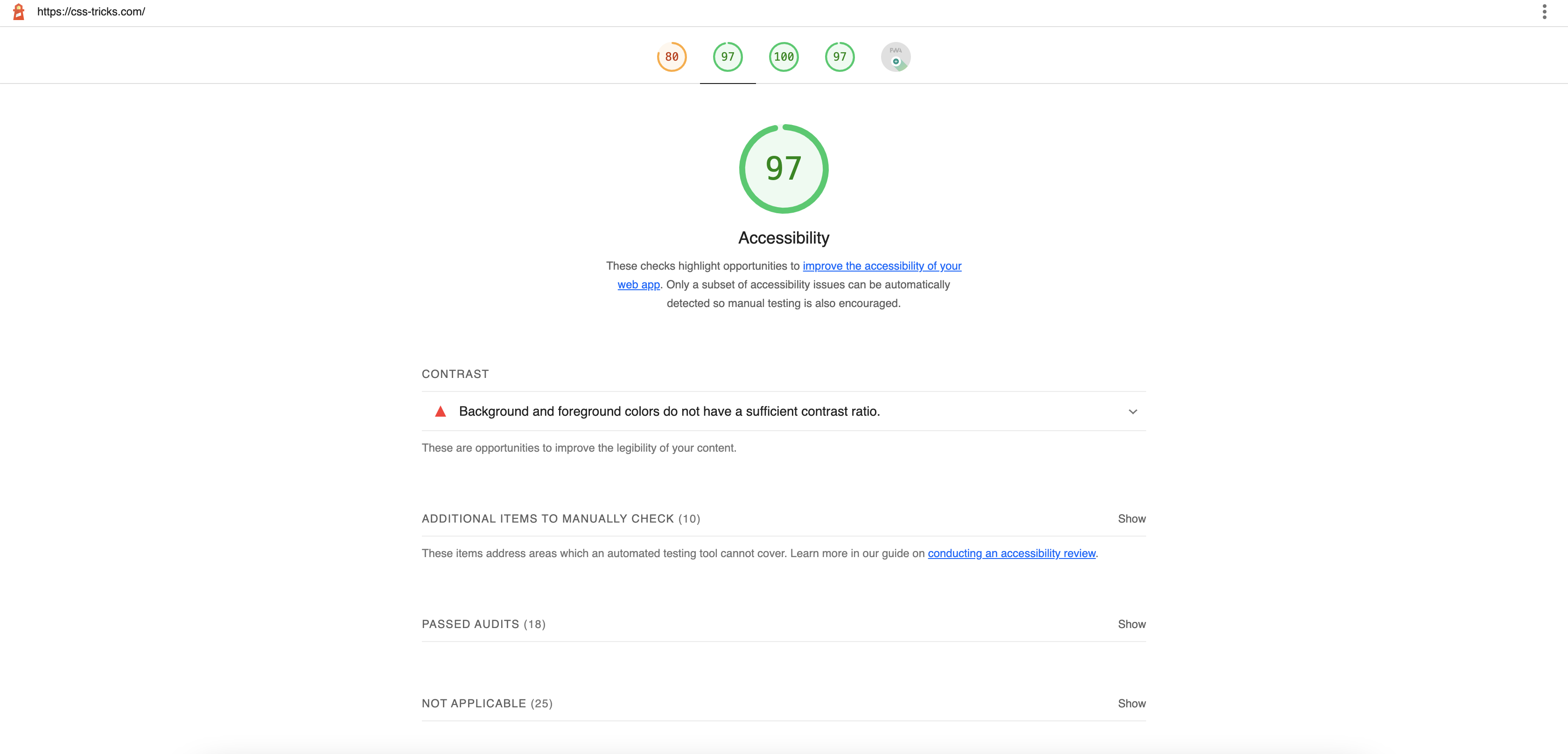Click the Lighthouse logo icon
Viewport: 1568px width, 754px height.
point(19,12)
